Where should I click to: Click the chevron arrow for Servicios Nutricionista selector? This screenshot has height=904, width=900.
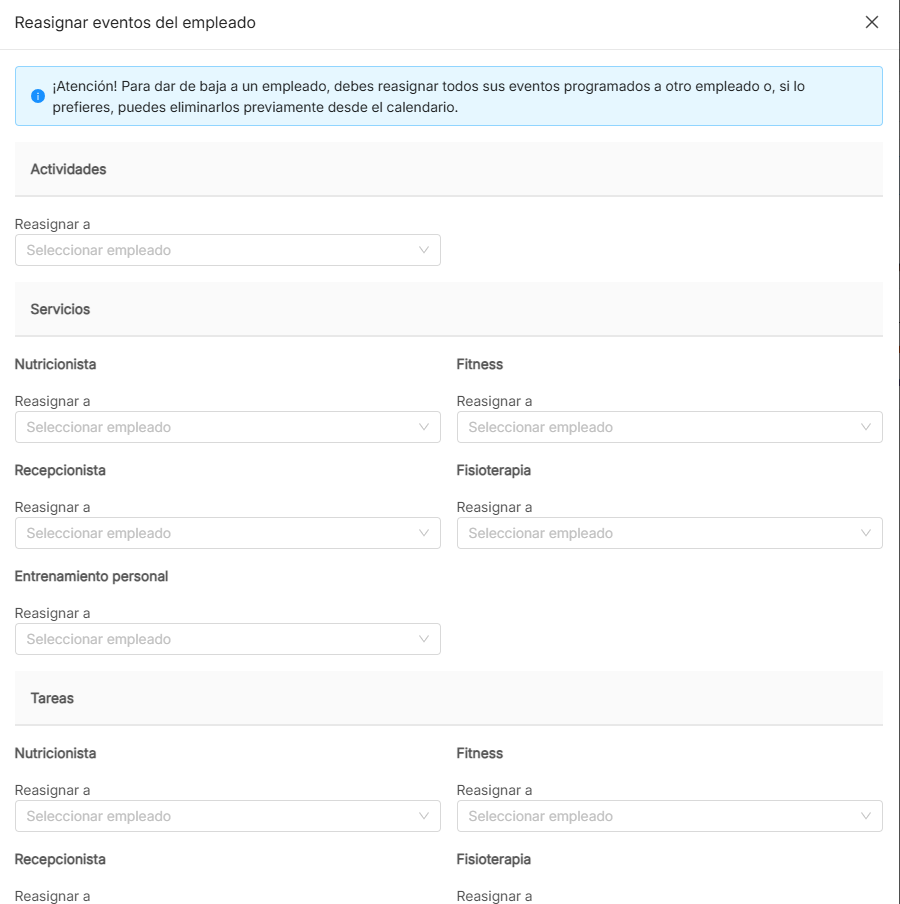pyautogui.click(x=424, y=427)
